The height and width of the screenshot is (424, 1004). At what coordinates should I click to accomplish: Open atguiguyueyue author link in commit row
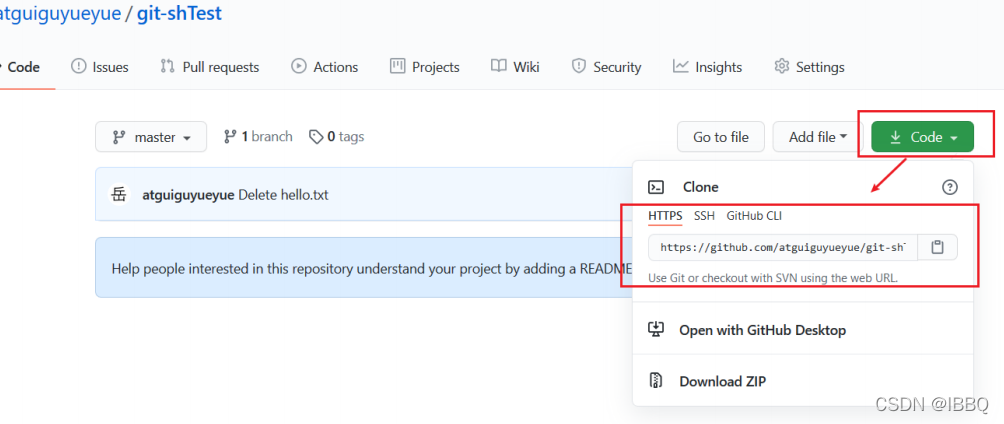[188, 195]
